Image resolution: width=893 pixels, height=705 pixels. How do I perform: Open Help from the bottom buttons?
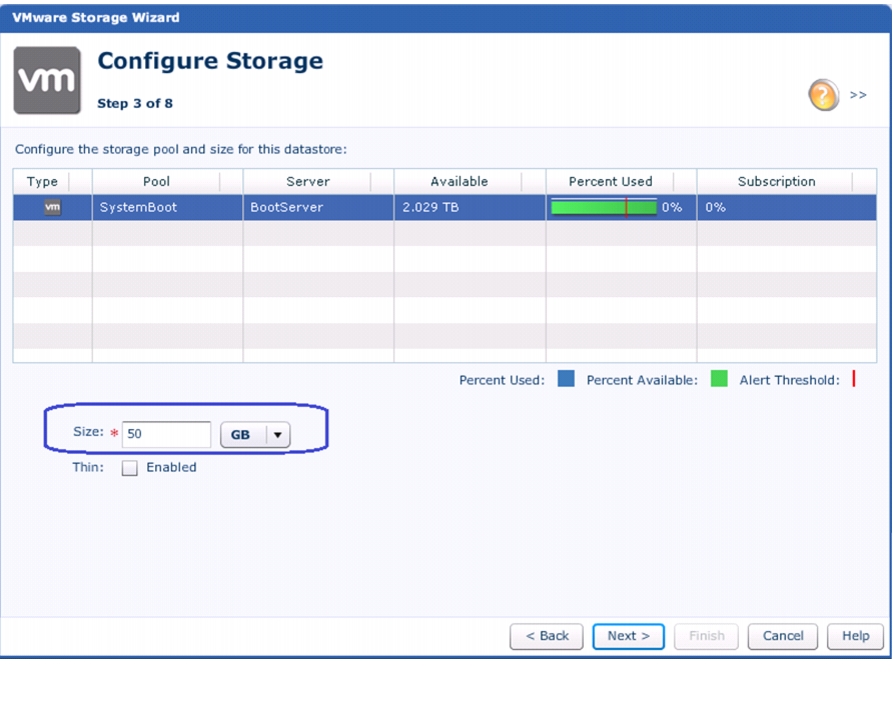coord(855,636)
